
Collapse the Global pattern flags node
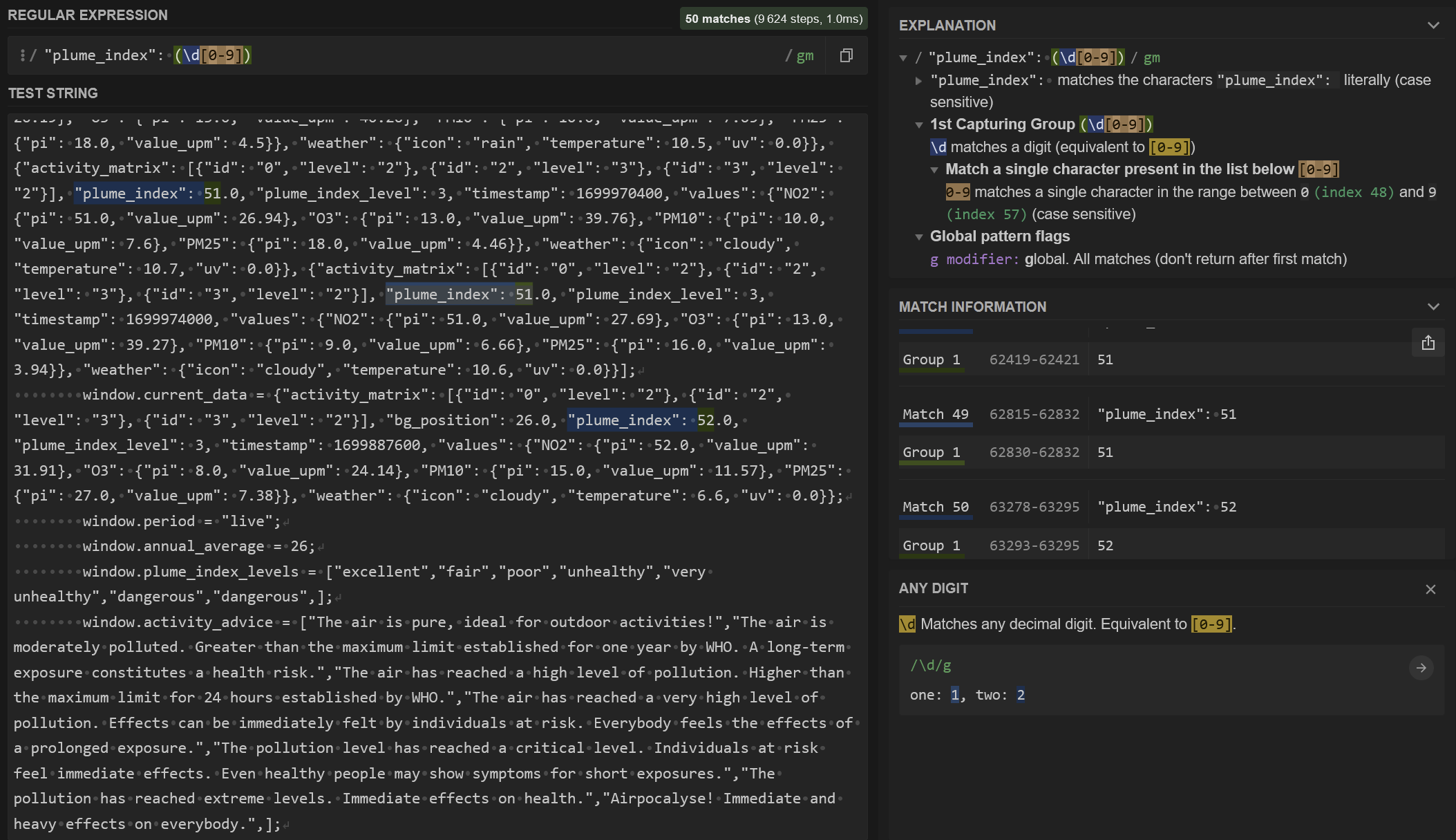pos(919,237)
